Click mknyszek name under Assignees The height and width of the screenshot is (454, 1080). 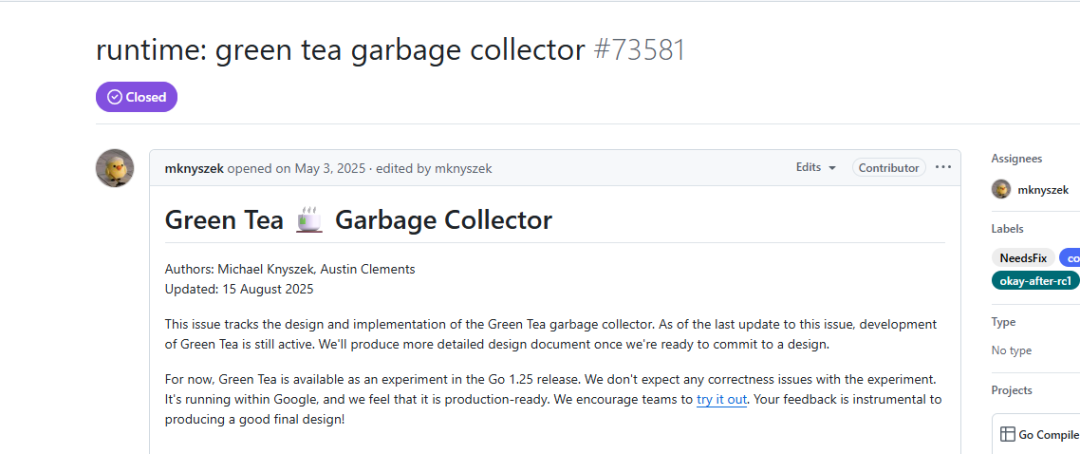click(1043, 189)
